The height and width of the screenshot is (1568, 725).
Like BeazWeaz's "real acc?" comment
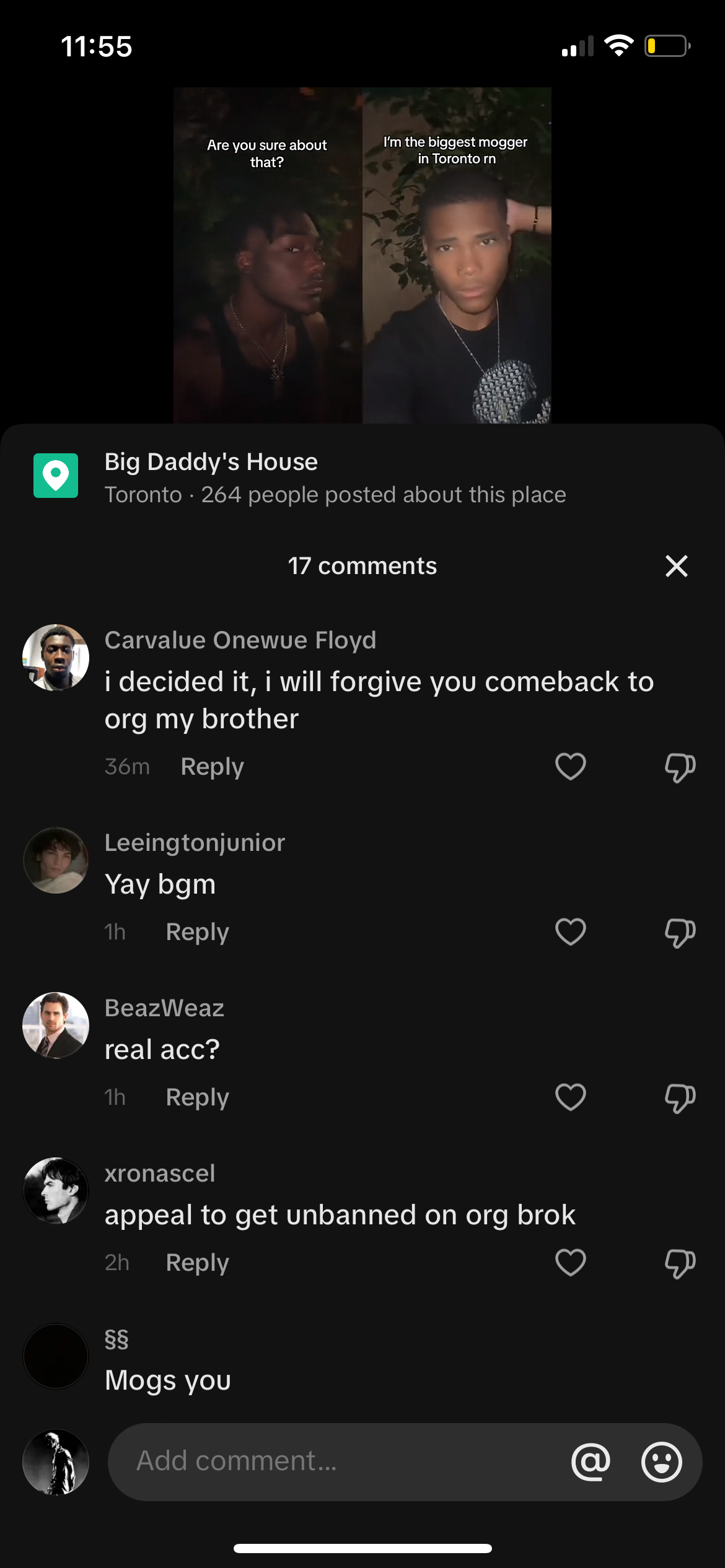point(570,1097)
